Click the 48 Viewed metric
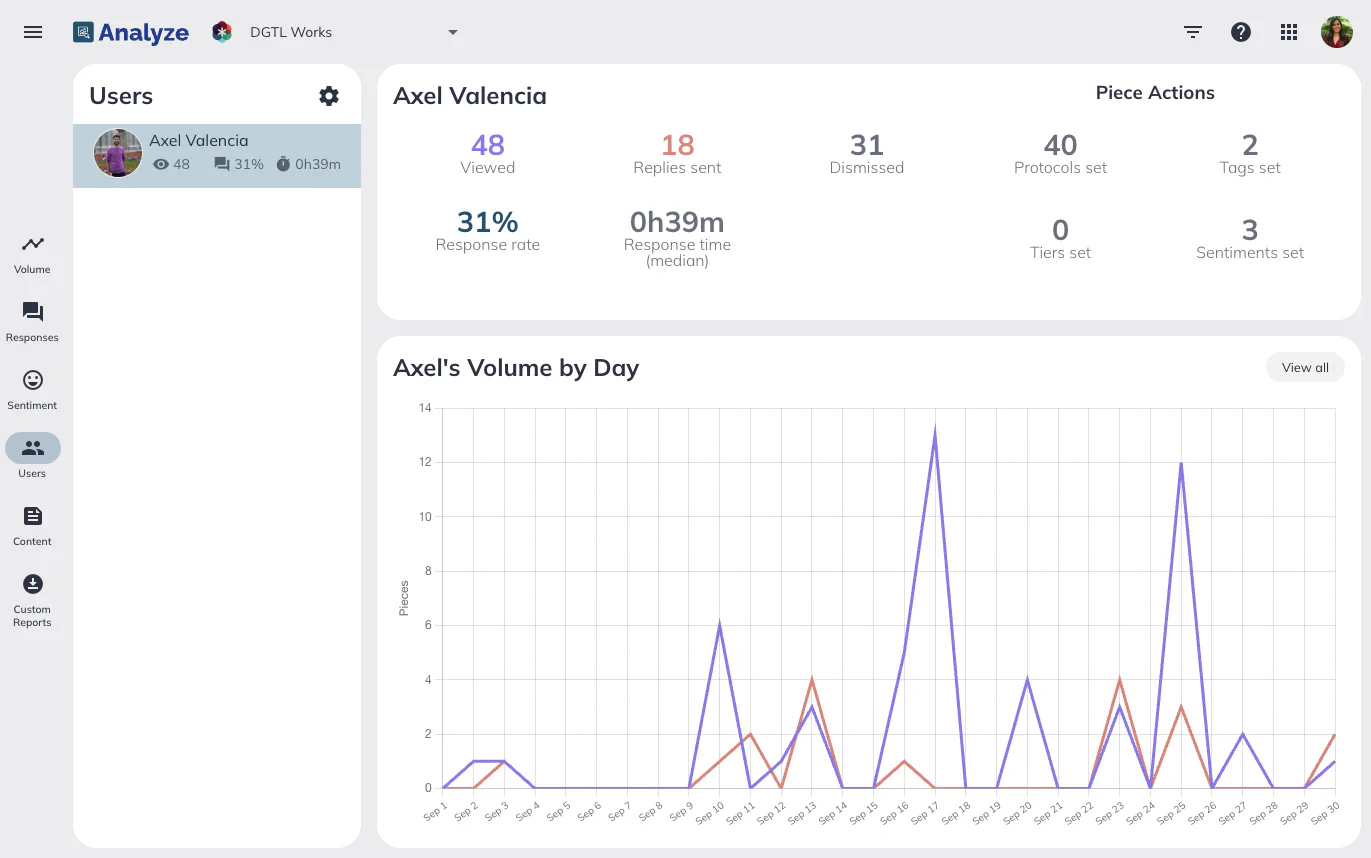This screenshot has width=1371, height=858. pos(487,153)
